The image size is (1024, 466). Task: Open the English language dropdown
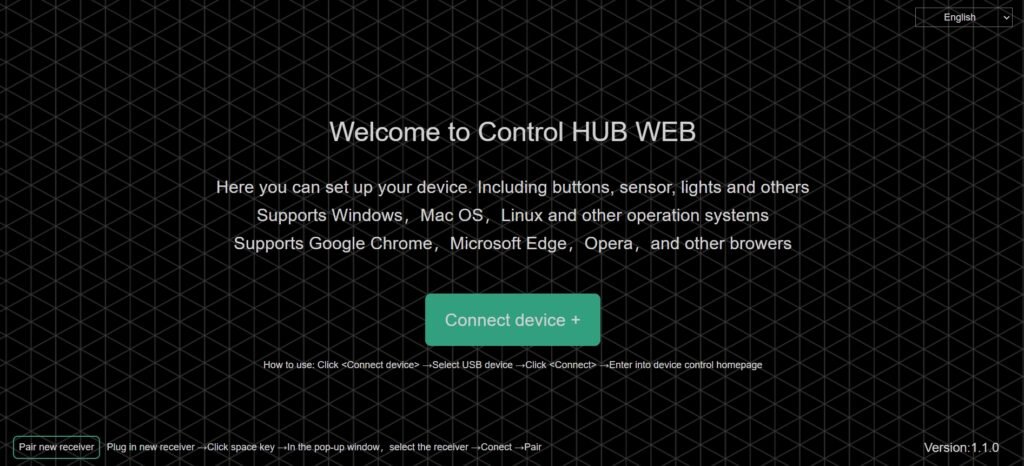[x=964, y=18]
